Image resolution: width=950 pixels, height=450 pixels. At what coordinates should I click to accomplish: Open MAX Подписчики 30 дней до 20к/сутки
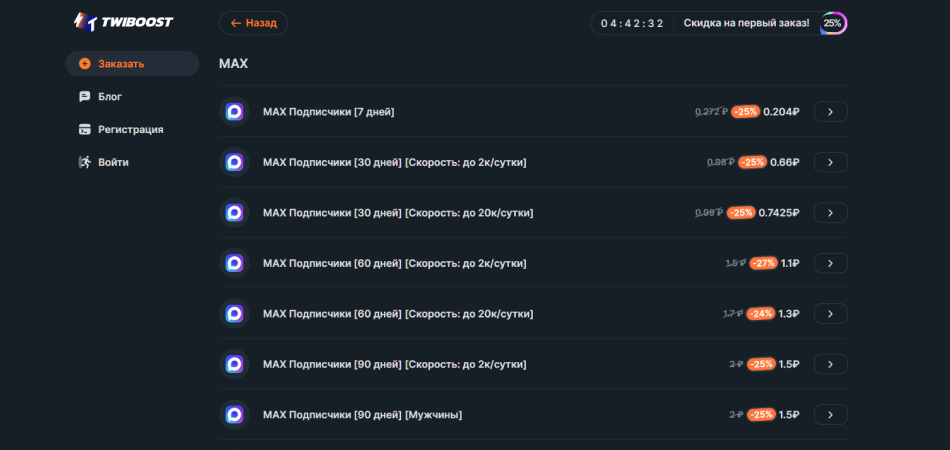point(397,213)
